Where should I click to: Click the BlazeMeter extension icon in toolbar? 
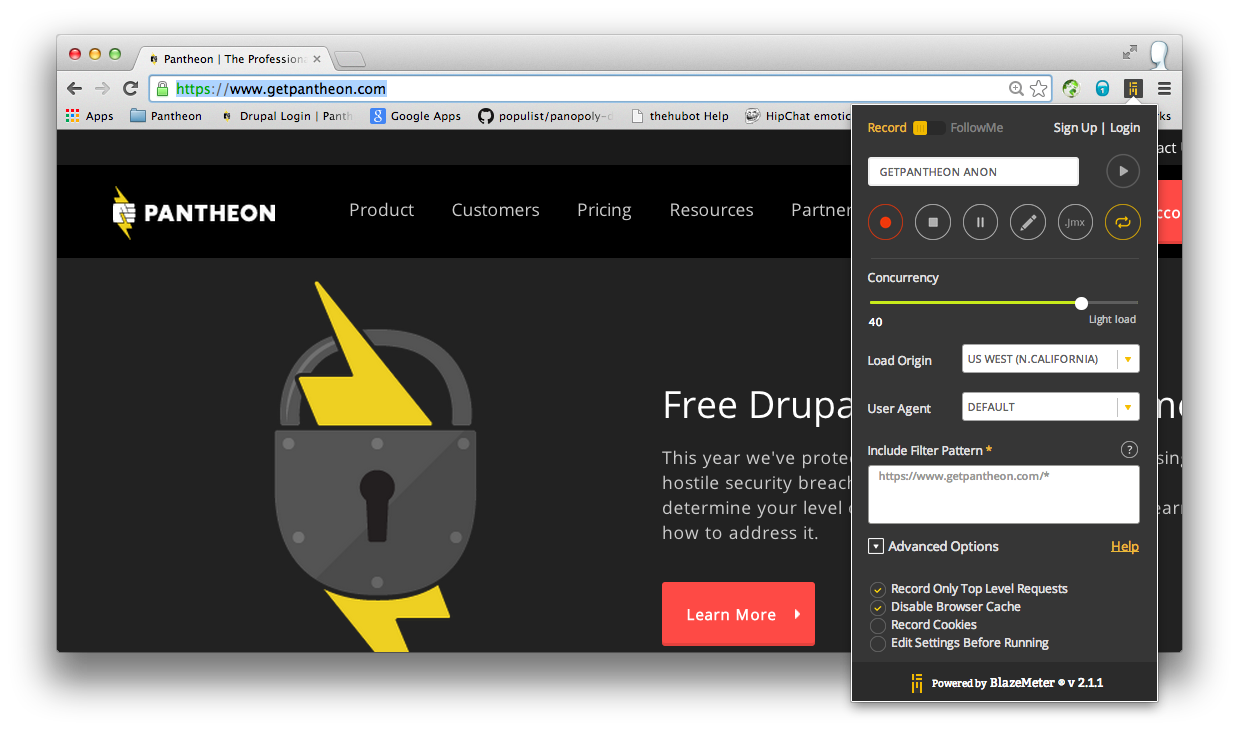tap(1132, 88)
